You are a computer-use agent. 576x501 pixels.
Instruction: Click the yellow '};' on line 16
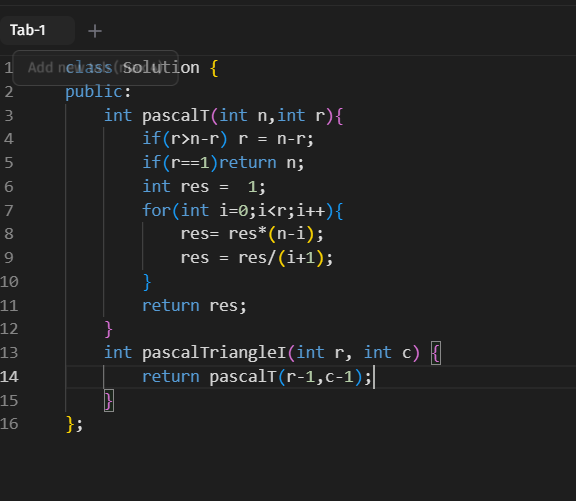pos(75,425)
